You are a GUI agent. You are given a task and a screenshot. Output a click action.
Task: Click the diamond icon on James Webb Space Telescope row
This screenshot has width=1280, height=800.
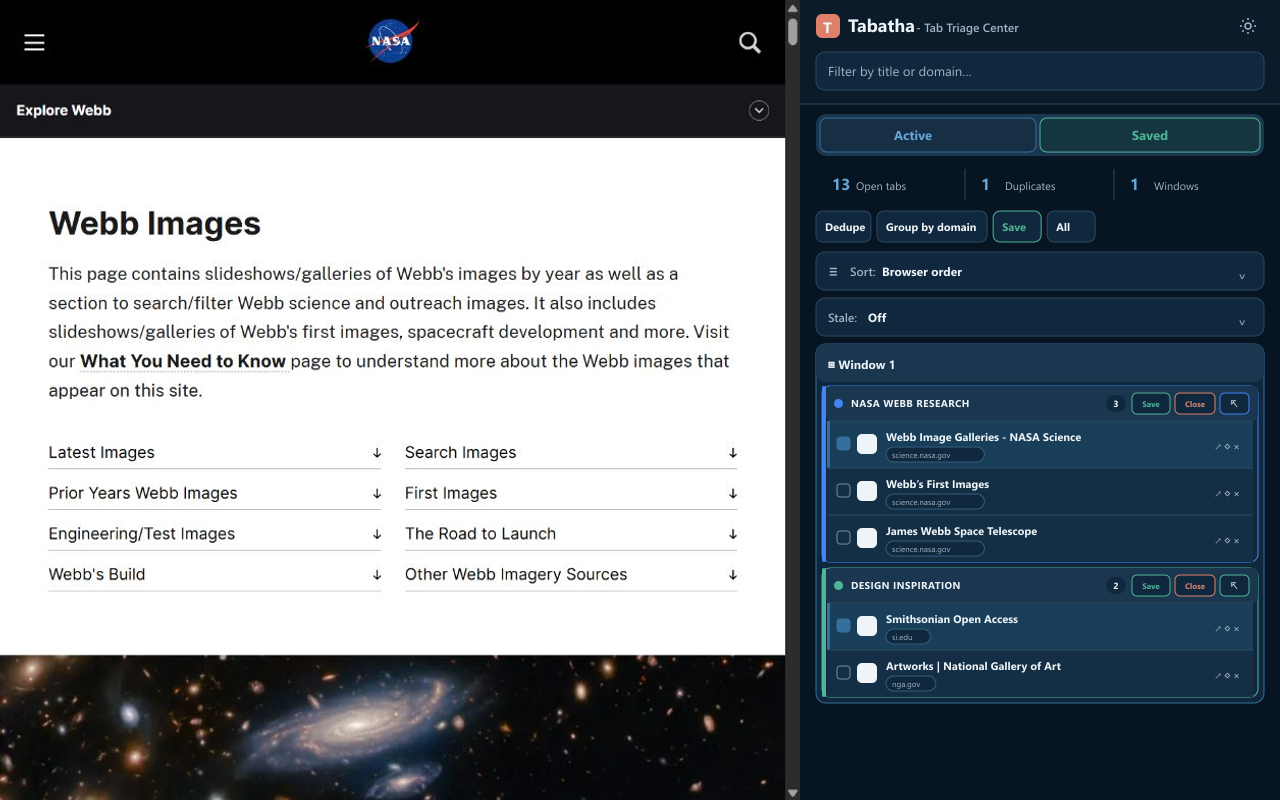1227,541
